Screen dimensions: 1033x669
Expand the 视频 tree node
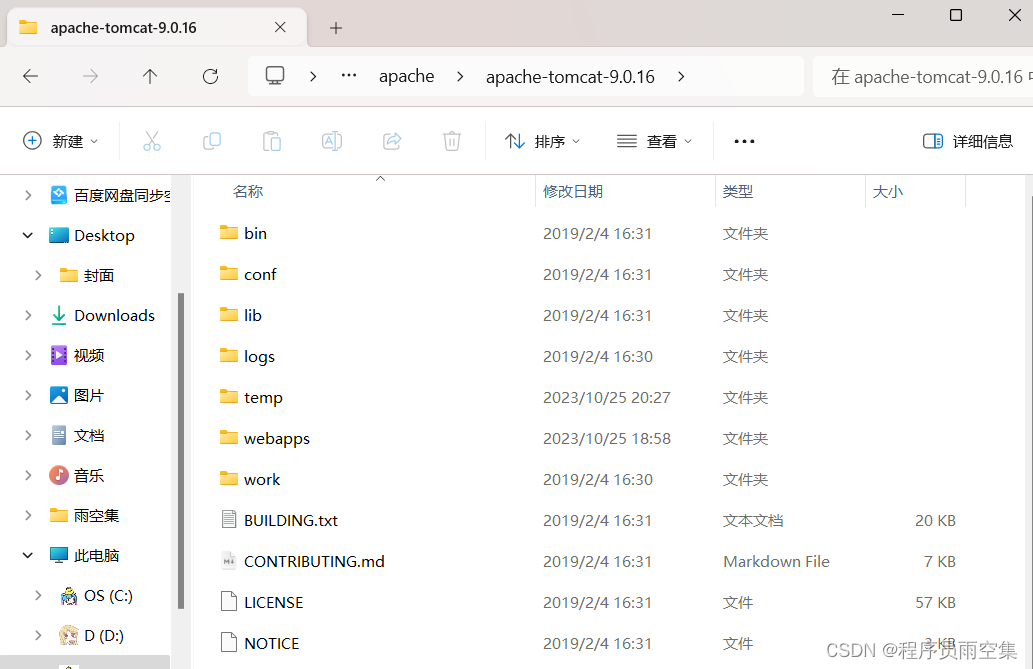click(28, 355)
